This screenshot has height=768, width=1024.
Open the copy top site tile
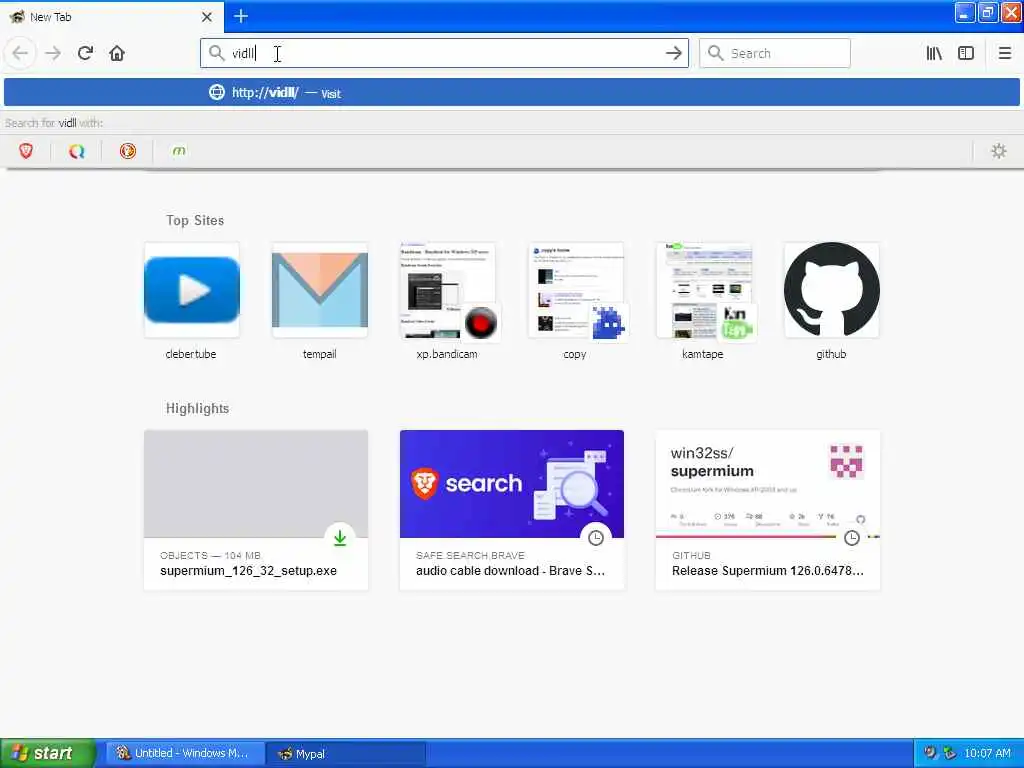click(575, 290)
